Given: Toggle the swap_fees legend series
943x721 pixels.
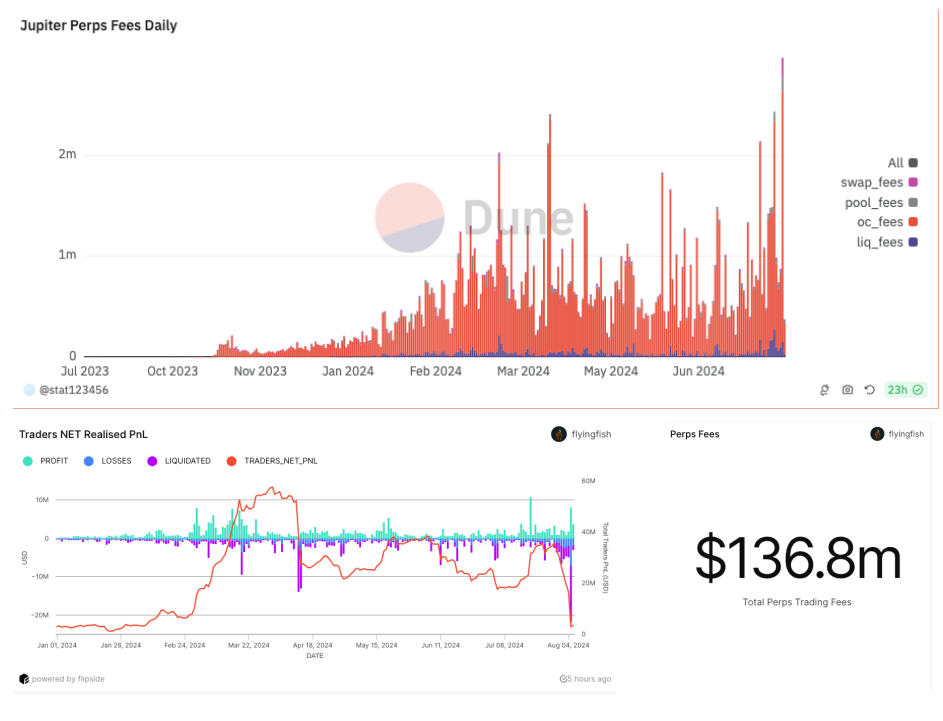Looking at the screenshot, I should pyautogui.click(x=912, y=183).
